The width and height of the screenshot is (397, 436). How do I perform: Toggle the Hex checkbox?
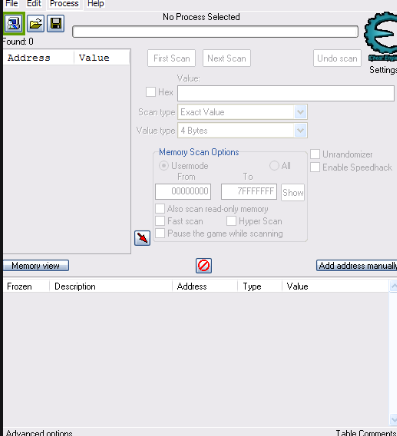click(x=151, y=92)
